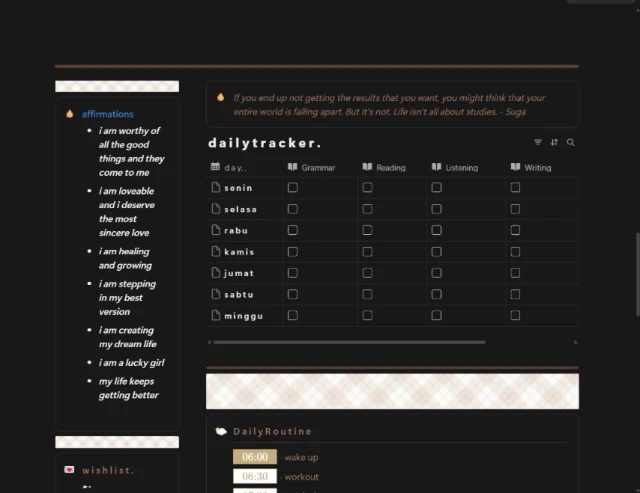Click 'my life keeps getting better' affirmation

pos(129,388)
